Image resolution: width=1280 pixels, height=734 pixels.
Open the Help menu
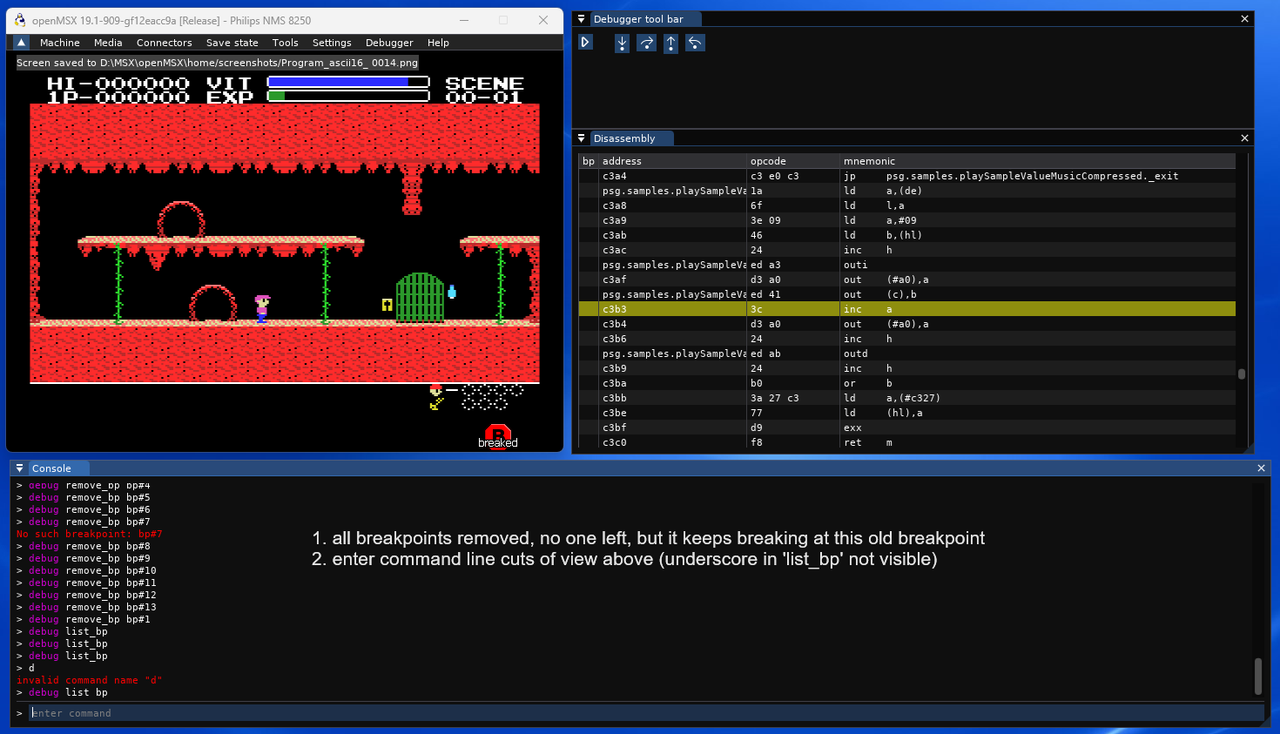pyautogui.click(x=438, y=43)
